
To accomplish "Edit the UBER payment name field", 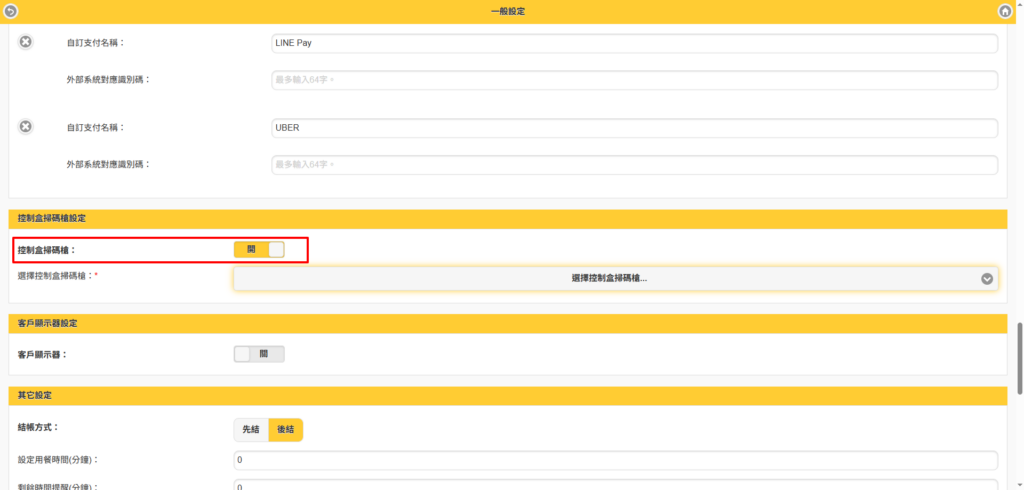I will 634,128.
